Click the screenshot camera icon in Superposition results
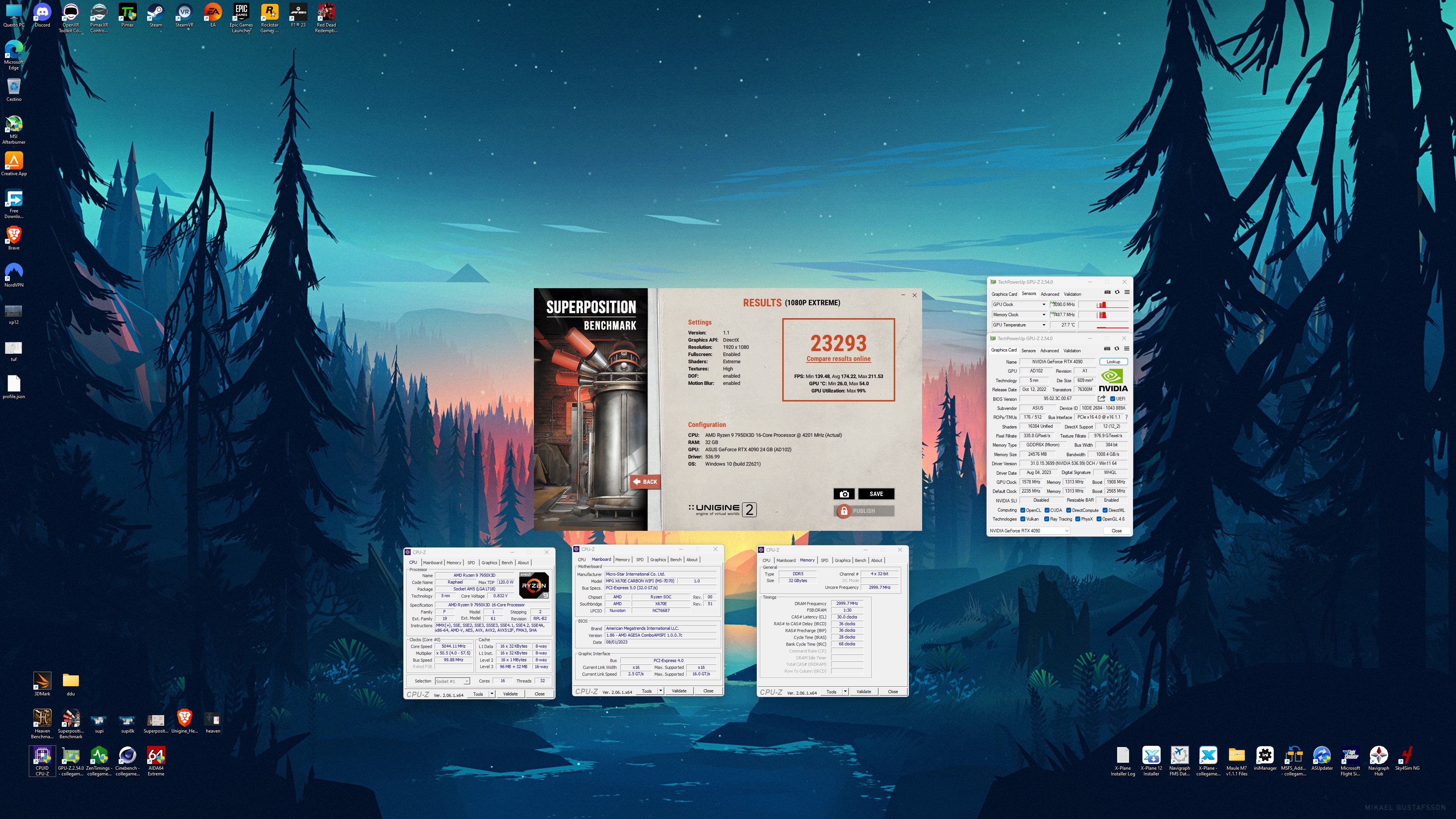 tap(844, 494)
